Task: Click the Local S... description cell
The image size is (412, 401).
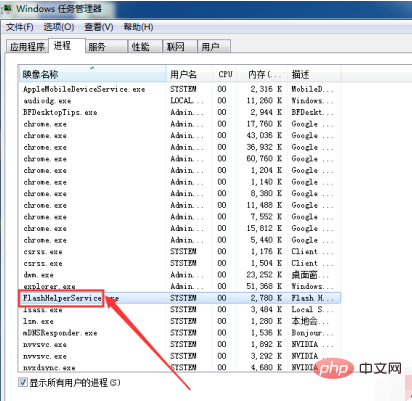Action: click(x=312, y=310)
